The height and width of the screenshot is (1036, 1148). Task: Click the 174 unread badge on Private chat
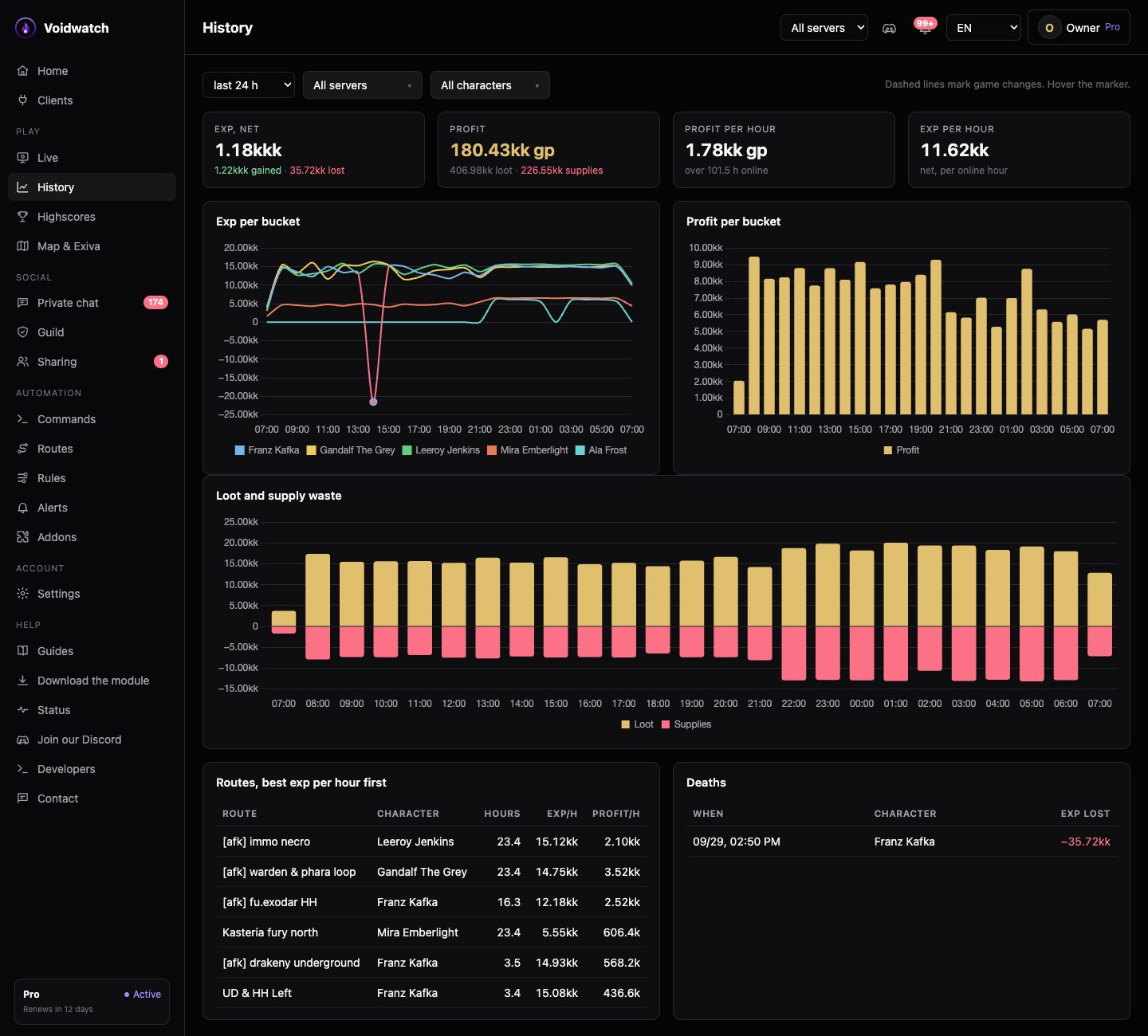(x=155, y=303)
